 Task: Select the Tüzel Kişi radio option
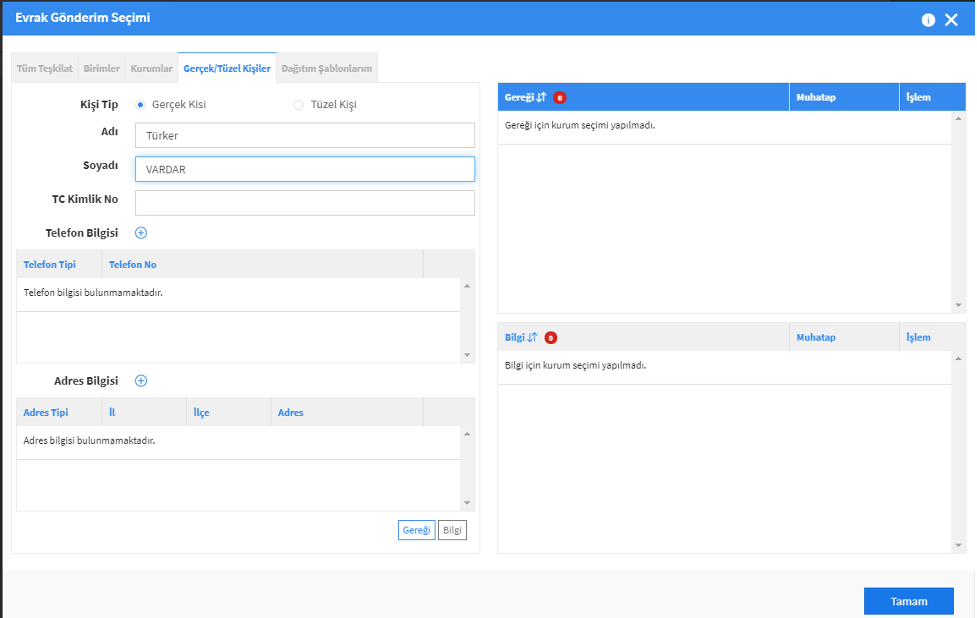tap(298, 105)
